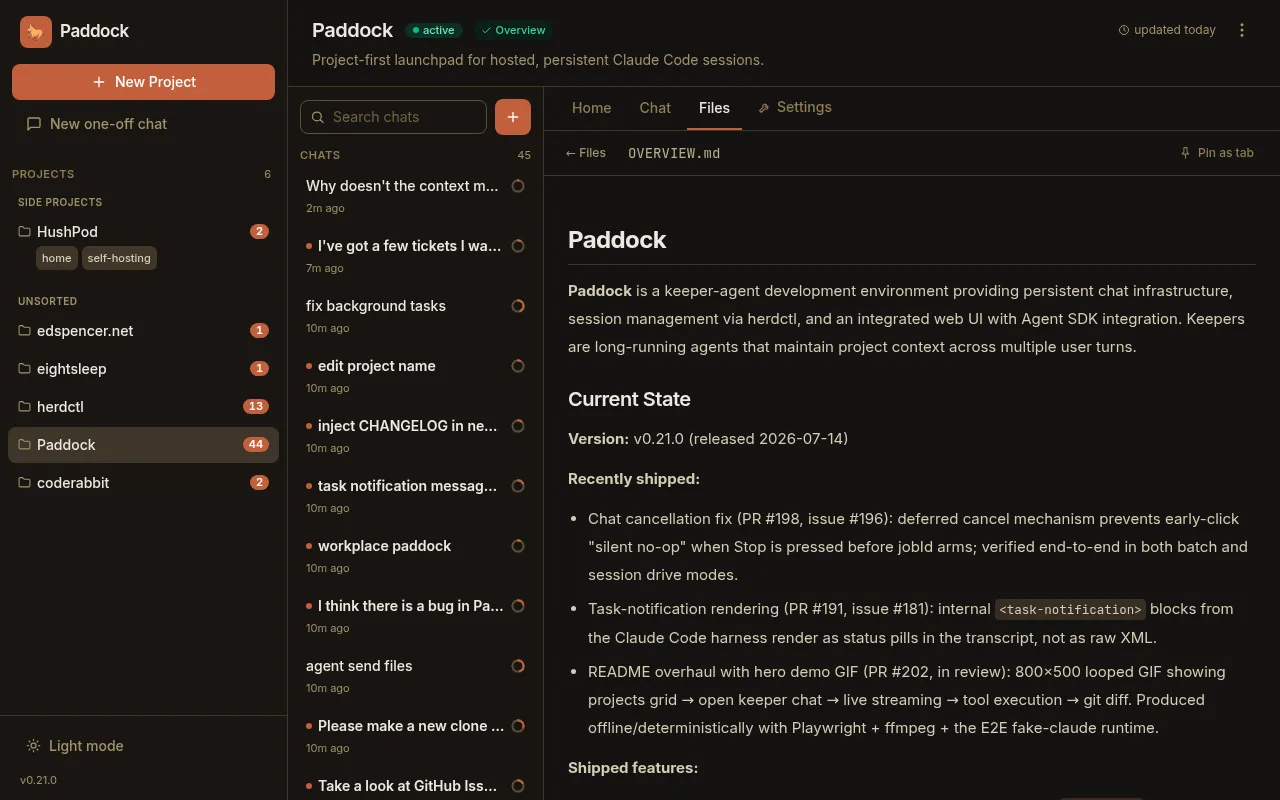
Task: Open chat 'I think there is a bug in Pa...'
Action: [415, 616]
